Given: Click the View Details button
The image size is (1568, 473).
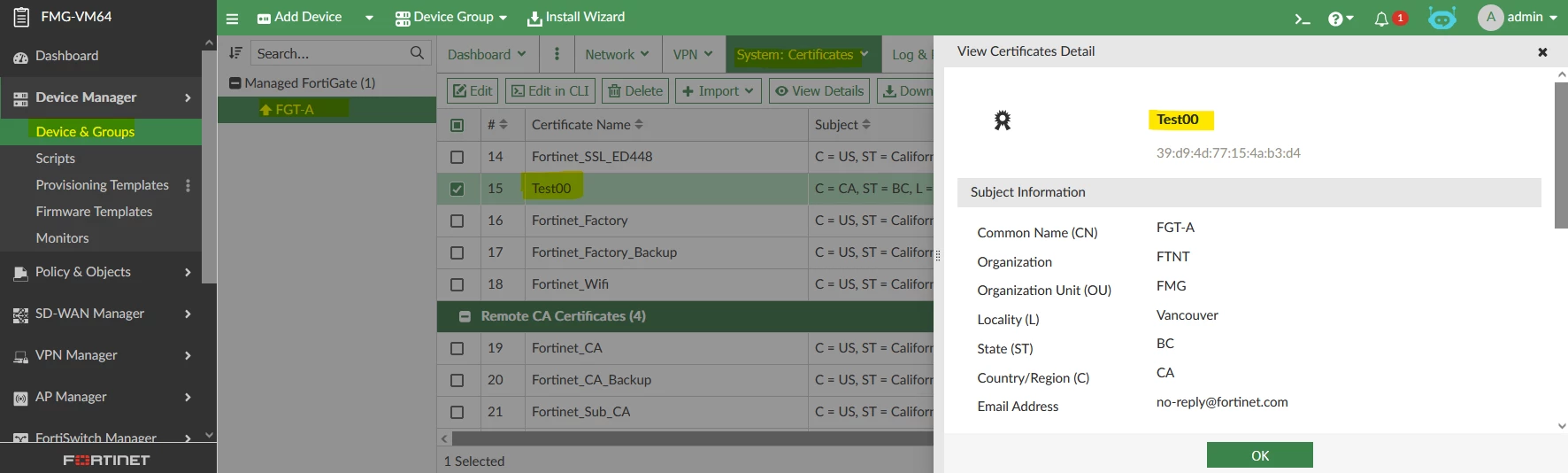Looking at the screenshot, I should [x=819, y=91].
